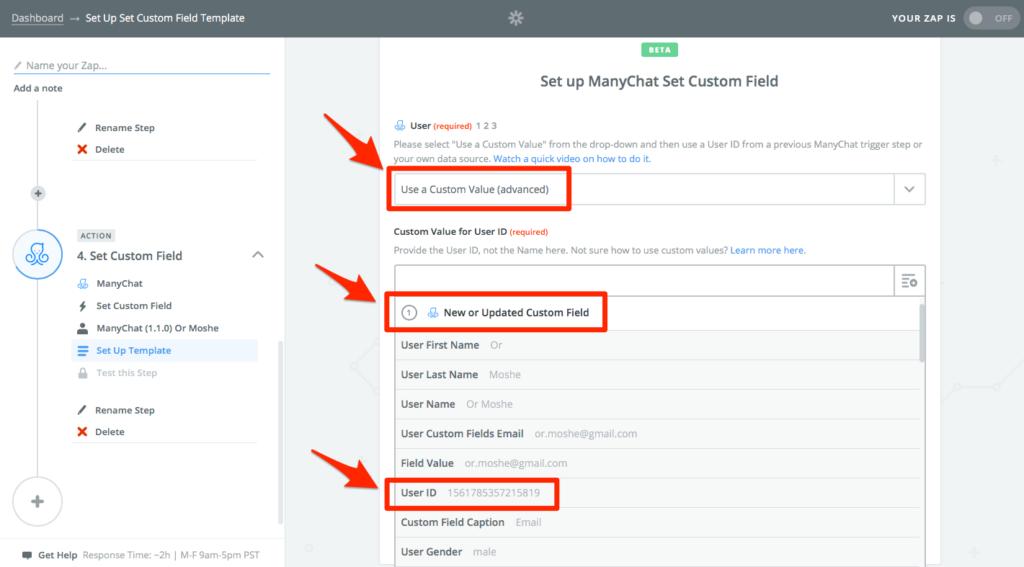Select the ManyChat app row
This screenshot has width=1024, height=567.
point(165,284)
